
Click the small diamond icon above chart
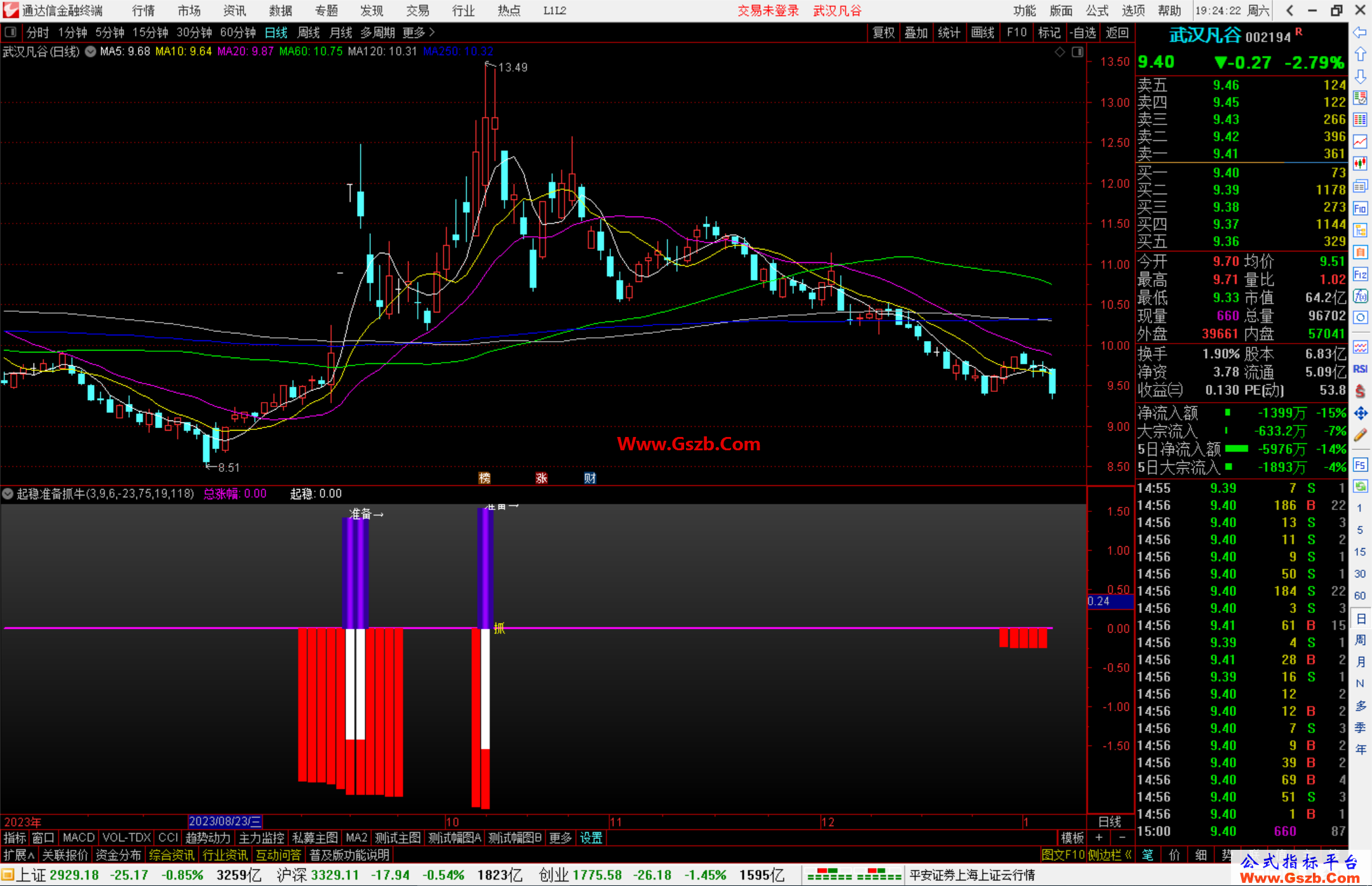click(x=1059, y=52)
